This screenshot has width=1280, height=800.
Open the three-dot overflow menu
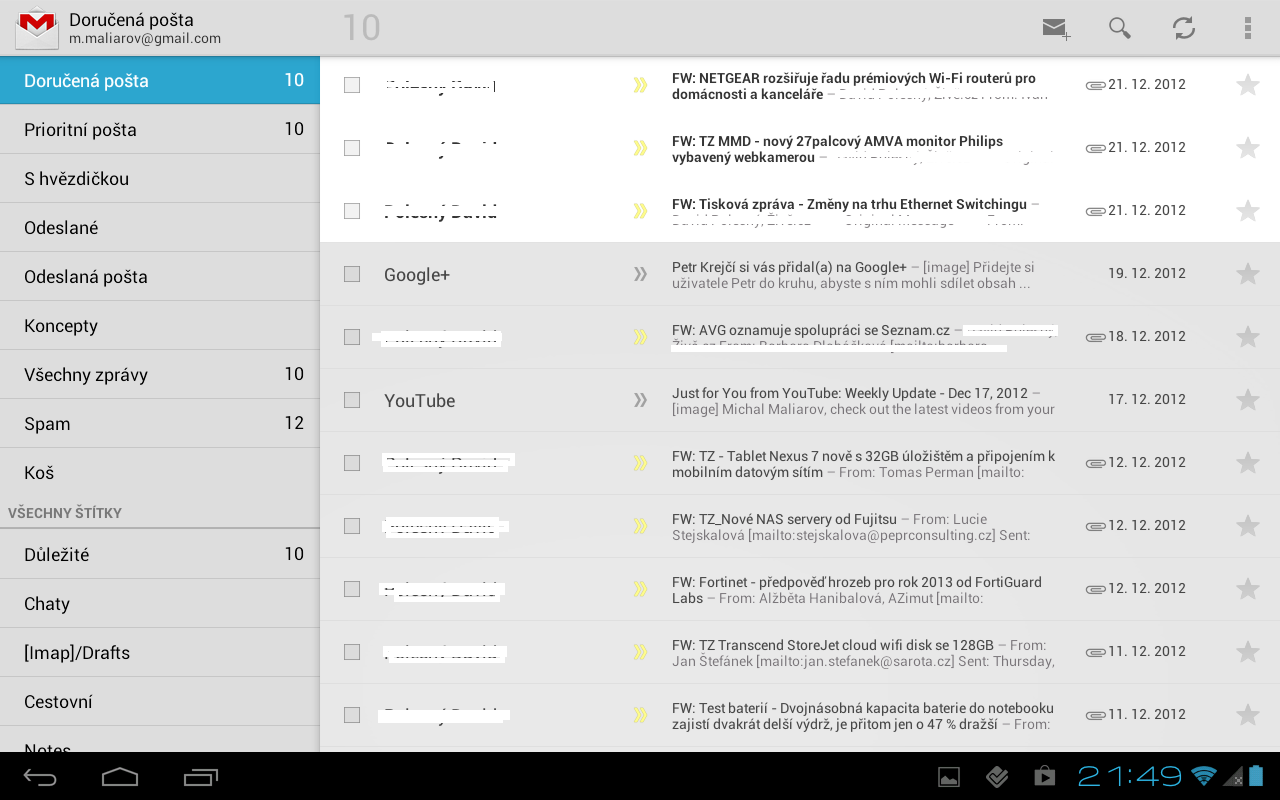(x=1247, y=28)
